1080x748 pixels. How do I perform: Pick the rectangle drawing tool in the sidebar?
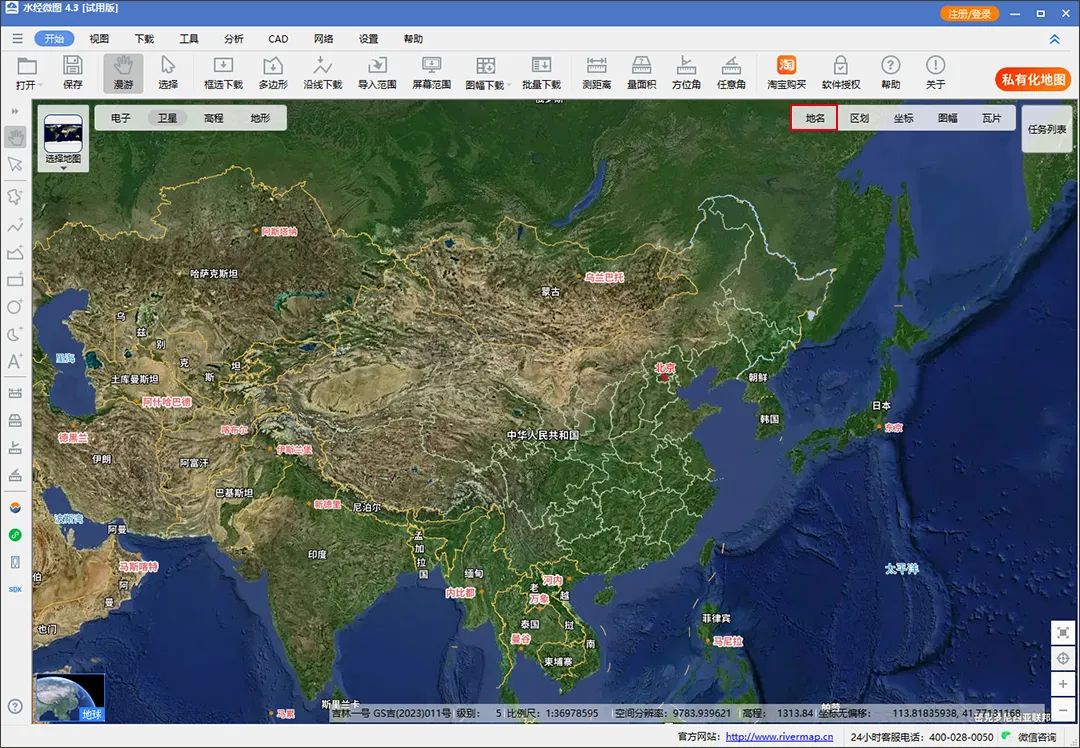click(x=15, y=280)
